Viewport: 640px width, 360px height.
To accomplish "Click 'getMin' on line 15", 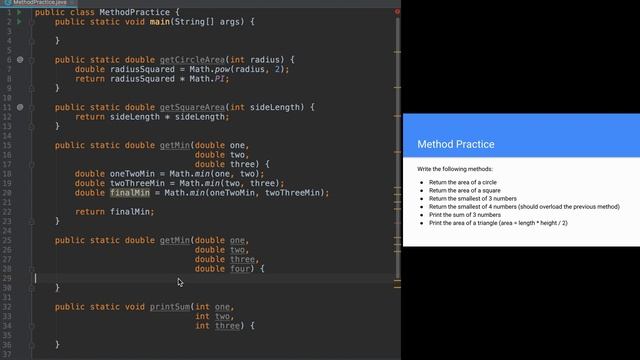I will 175,145.
